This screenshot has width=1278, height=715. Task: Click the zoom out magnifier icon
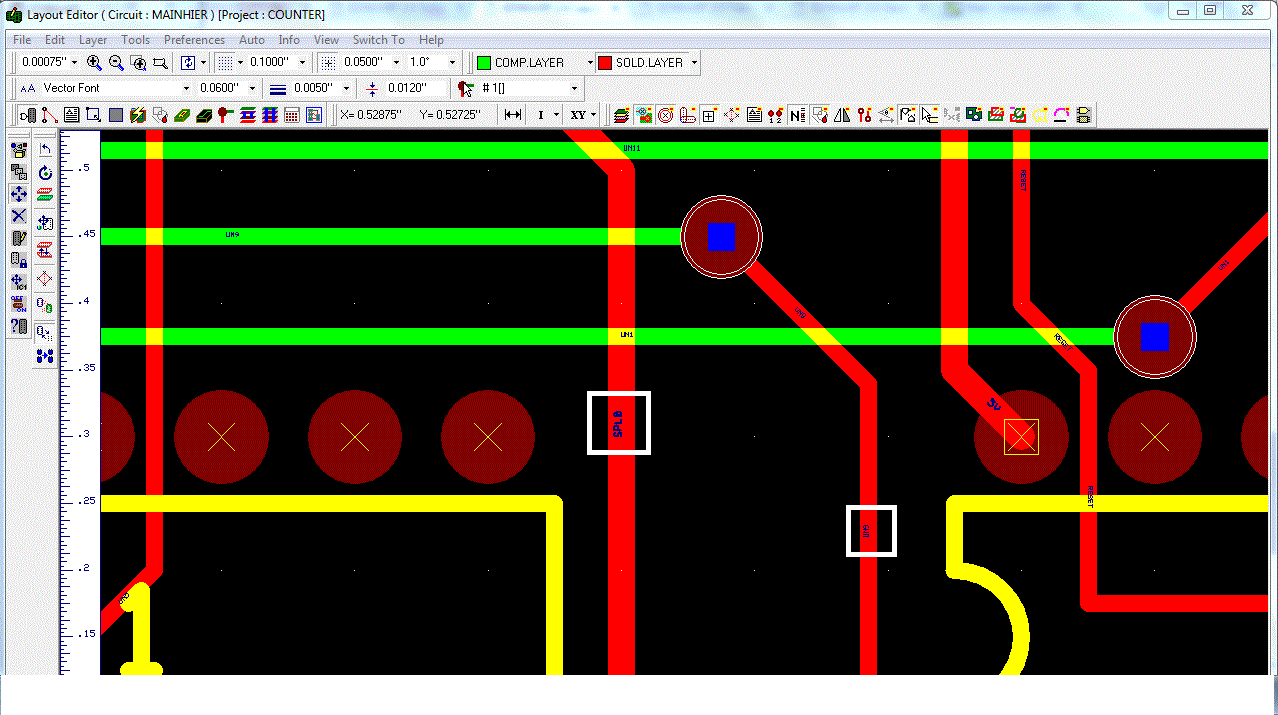[x=116, y=62]
